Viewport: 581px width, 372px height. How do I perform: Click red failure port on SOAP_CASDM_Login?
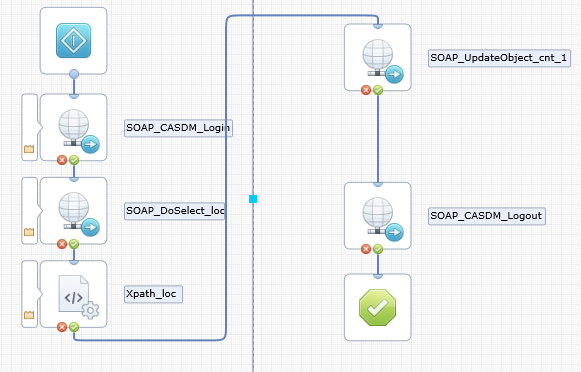click(x=62, y=160)
